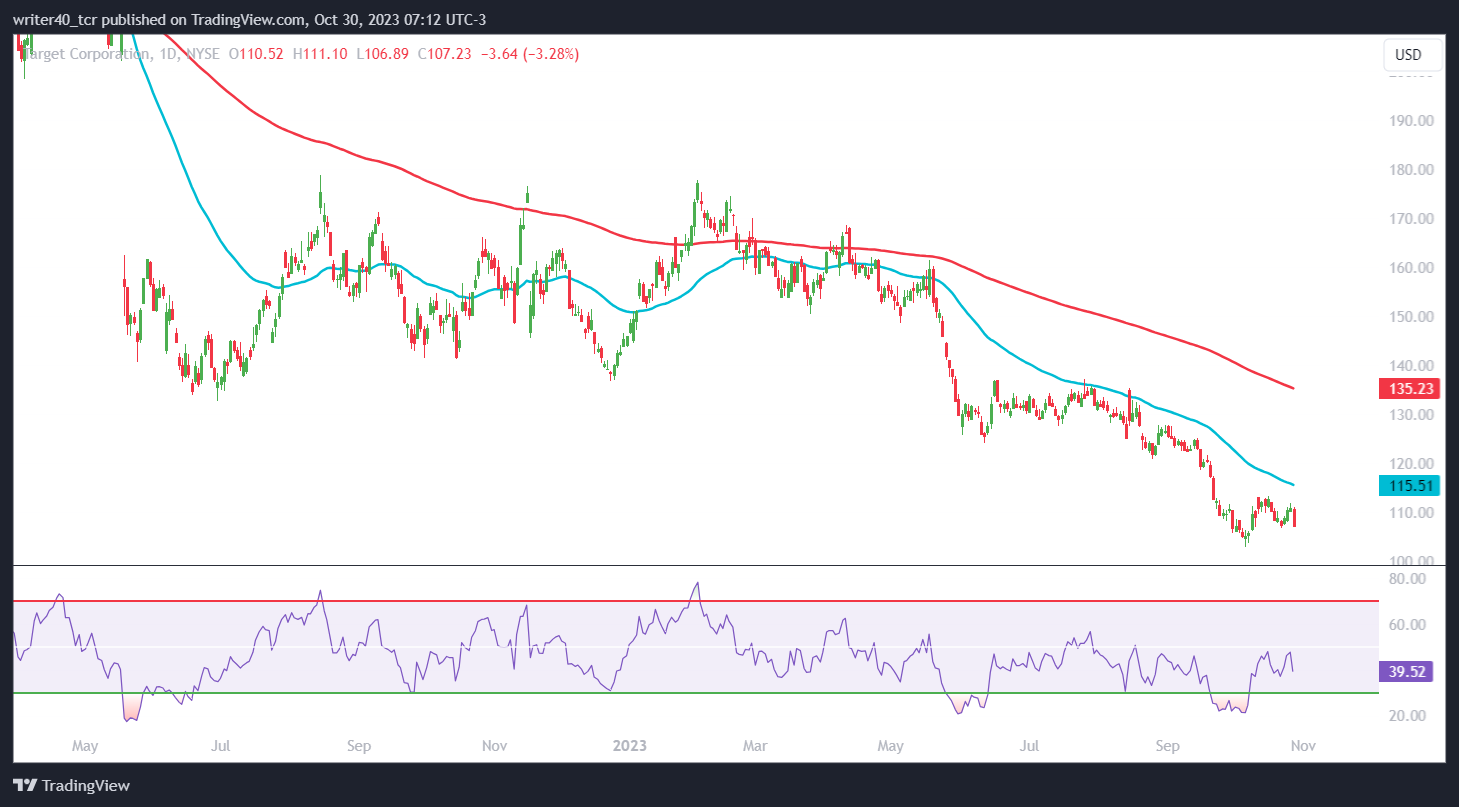Click the cyan 115.51 moving average price label
The width and height of the screenshot is (1459, 807).
tap(1408, 485)
